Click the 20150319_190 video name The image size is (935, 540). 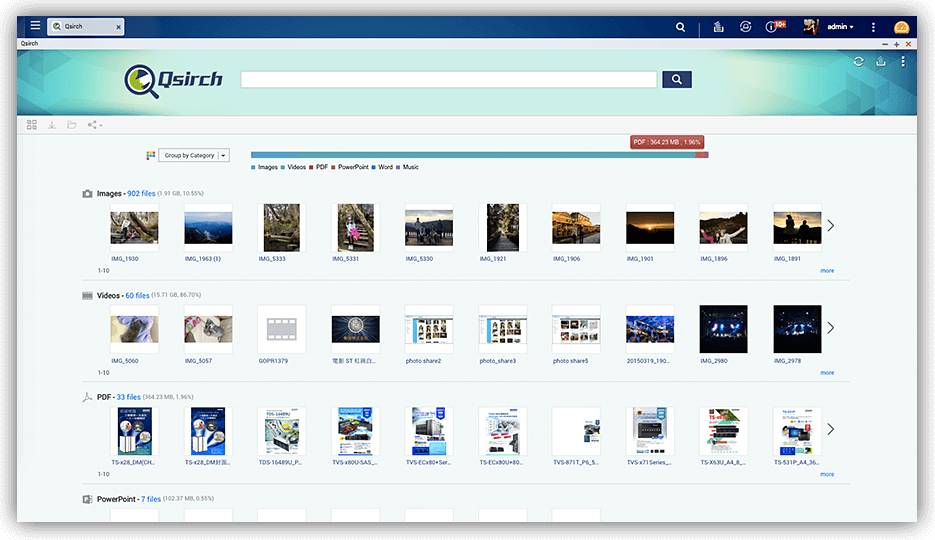(648, 361)
